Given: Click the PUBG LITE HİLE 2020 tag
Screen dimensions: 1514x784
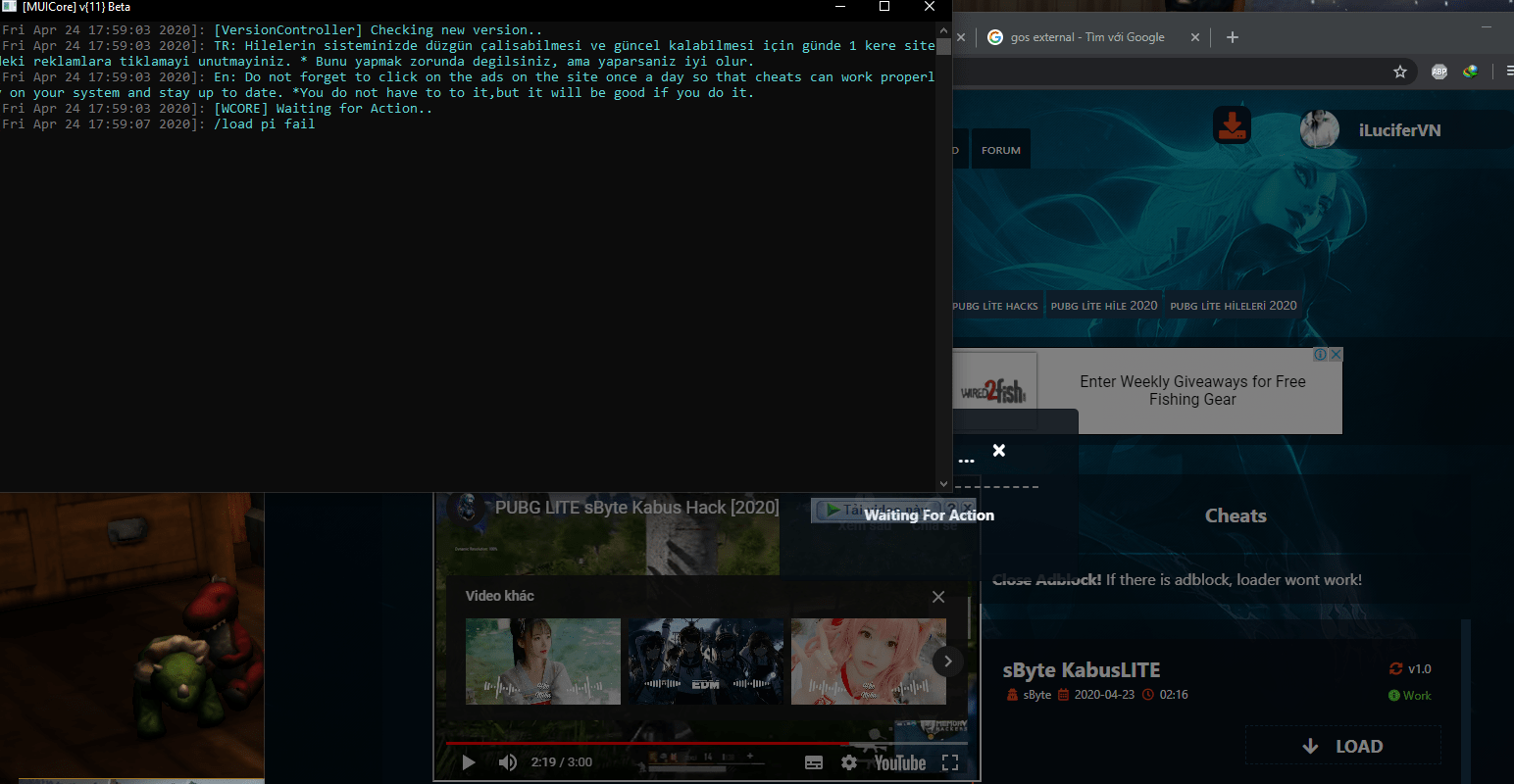Looking at the screenshot, I should coord(1104,306).
